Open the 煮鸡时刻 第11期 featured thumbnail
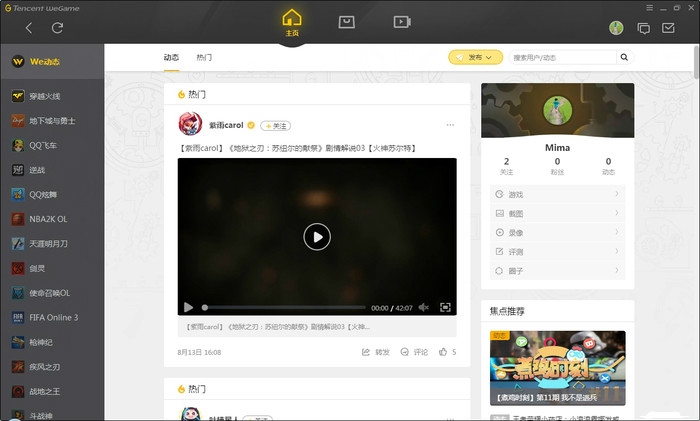This screenshot has height=421, width=700. 558,368
